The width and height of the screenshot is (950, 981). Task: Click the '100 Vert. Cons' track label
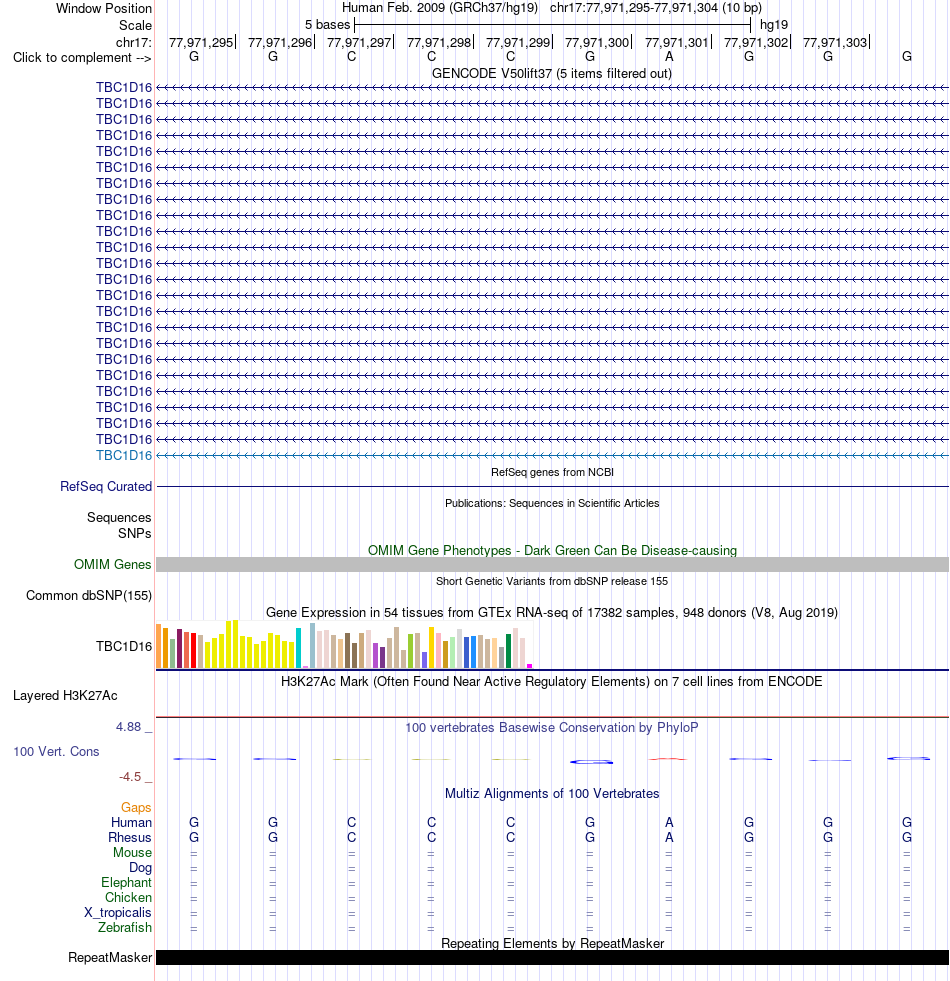pyautogui.click(x=56, y=751)
